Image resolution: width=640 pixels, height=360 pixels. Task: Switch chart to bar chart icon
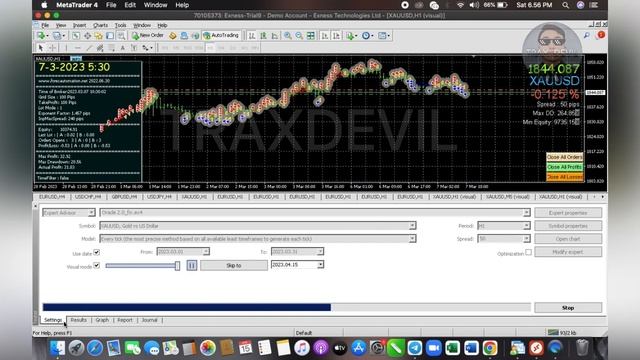[252, 36]
